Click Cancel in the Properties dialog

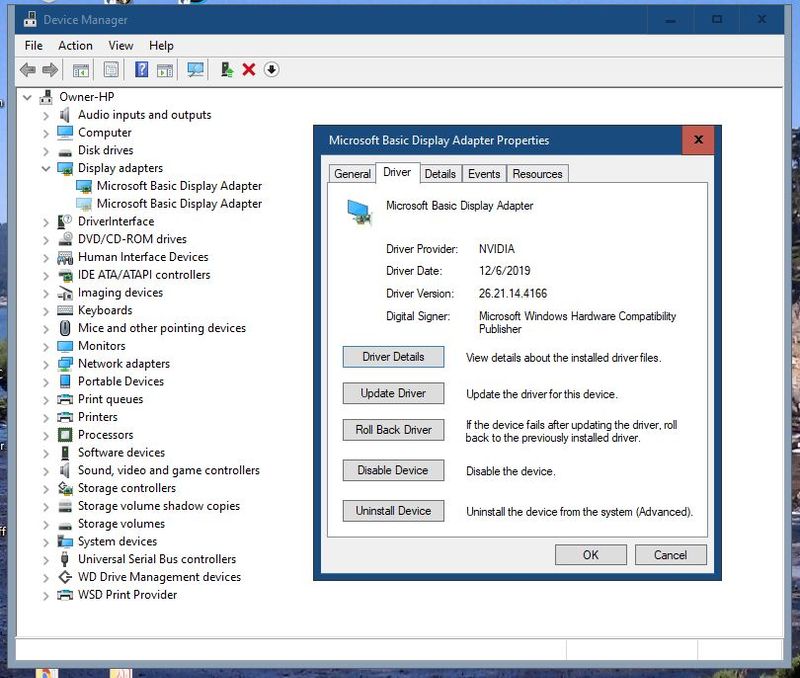[670, 555]
